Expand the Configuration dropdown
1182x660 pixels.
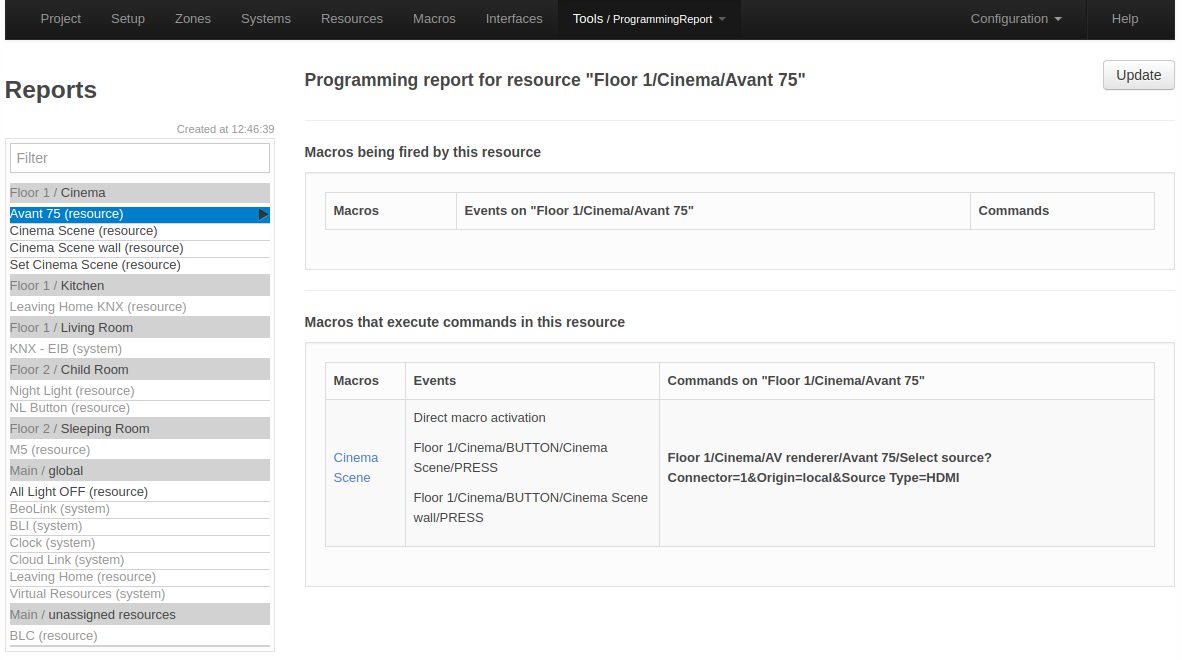1015,19
